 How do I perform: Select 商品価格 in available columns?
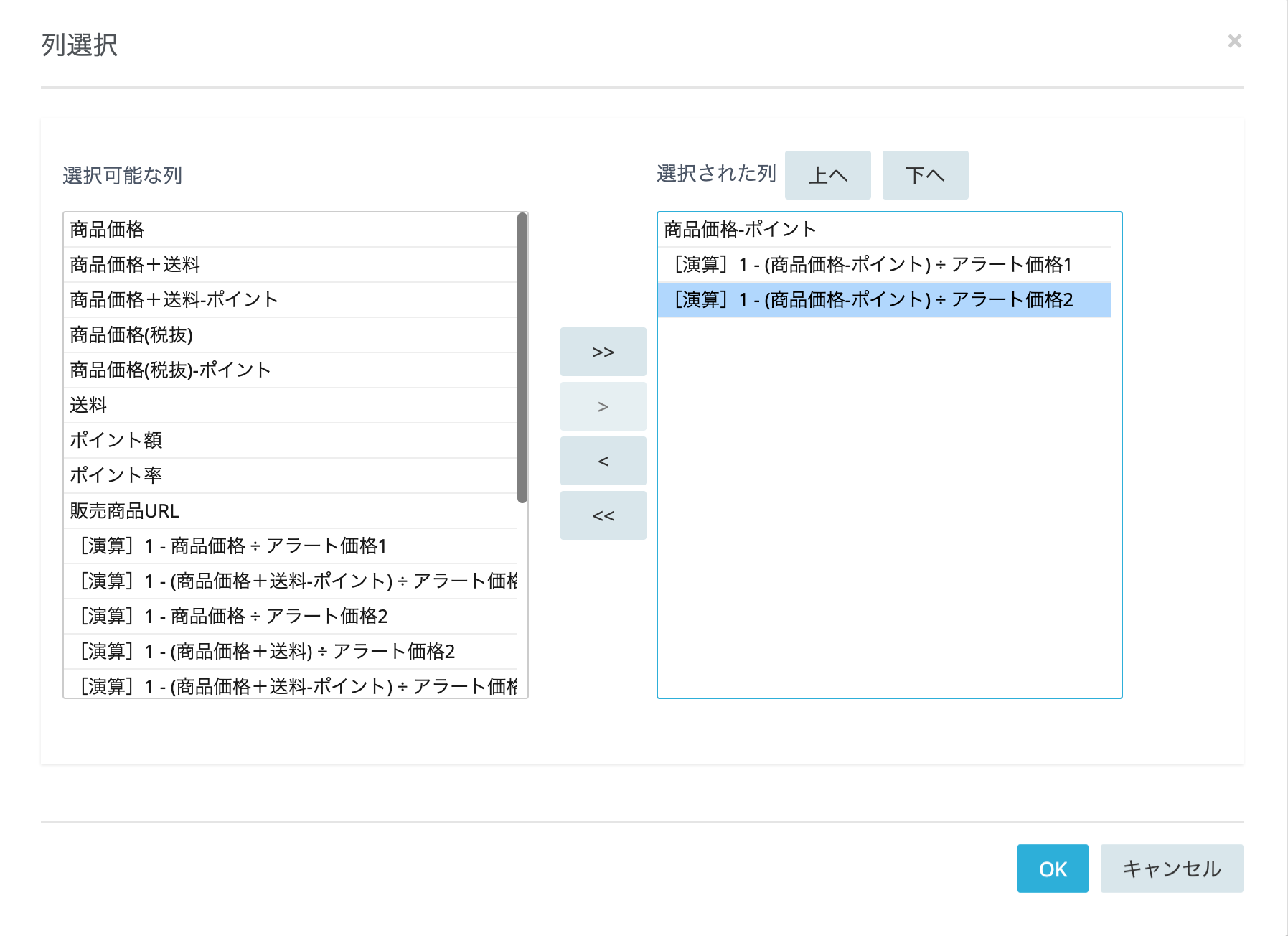point(108,230)
